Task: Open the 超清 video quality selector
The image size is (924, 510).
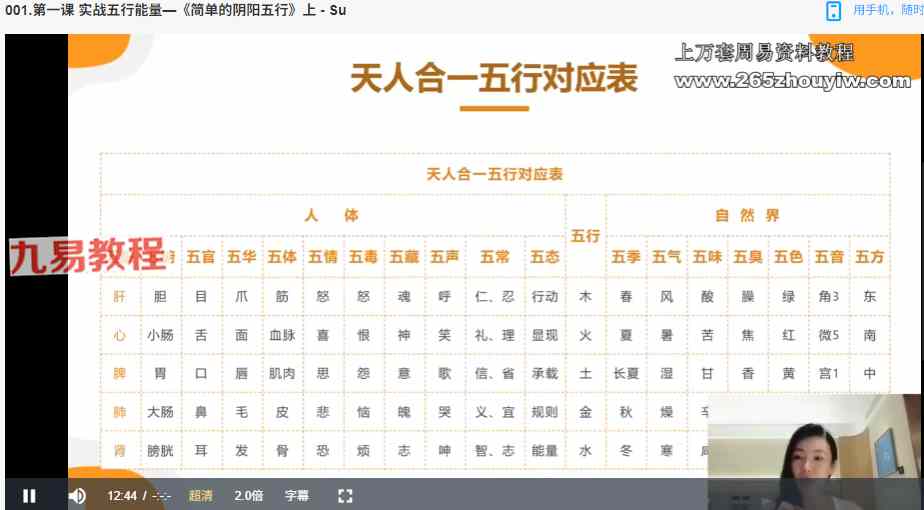Action: tap(200, 495)
